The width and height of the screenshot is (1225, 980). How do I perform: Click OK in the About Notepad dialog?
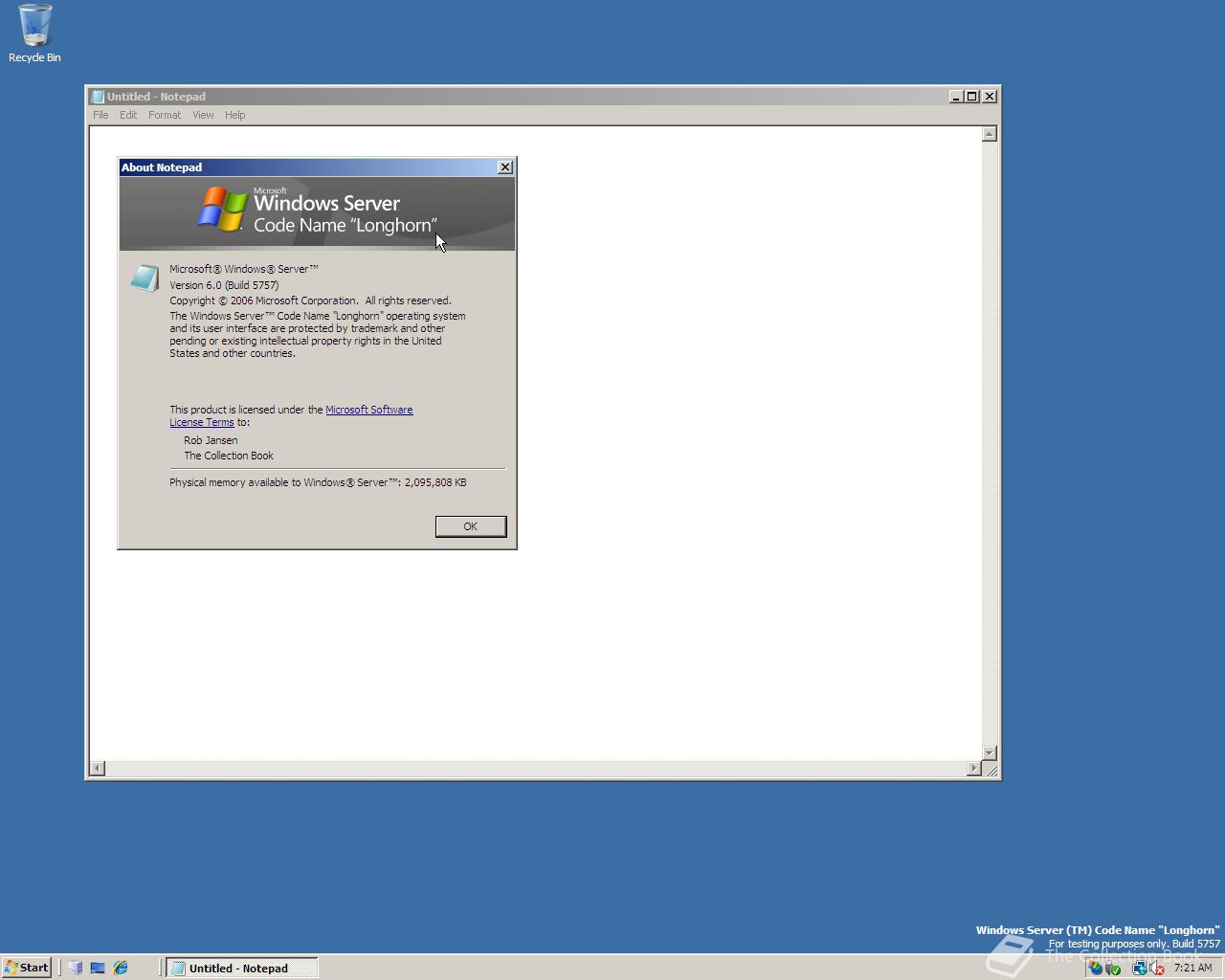coord(471,526)
